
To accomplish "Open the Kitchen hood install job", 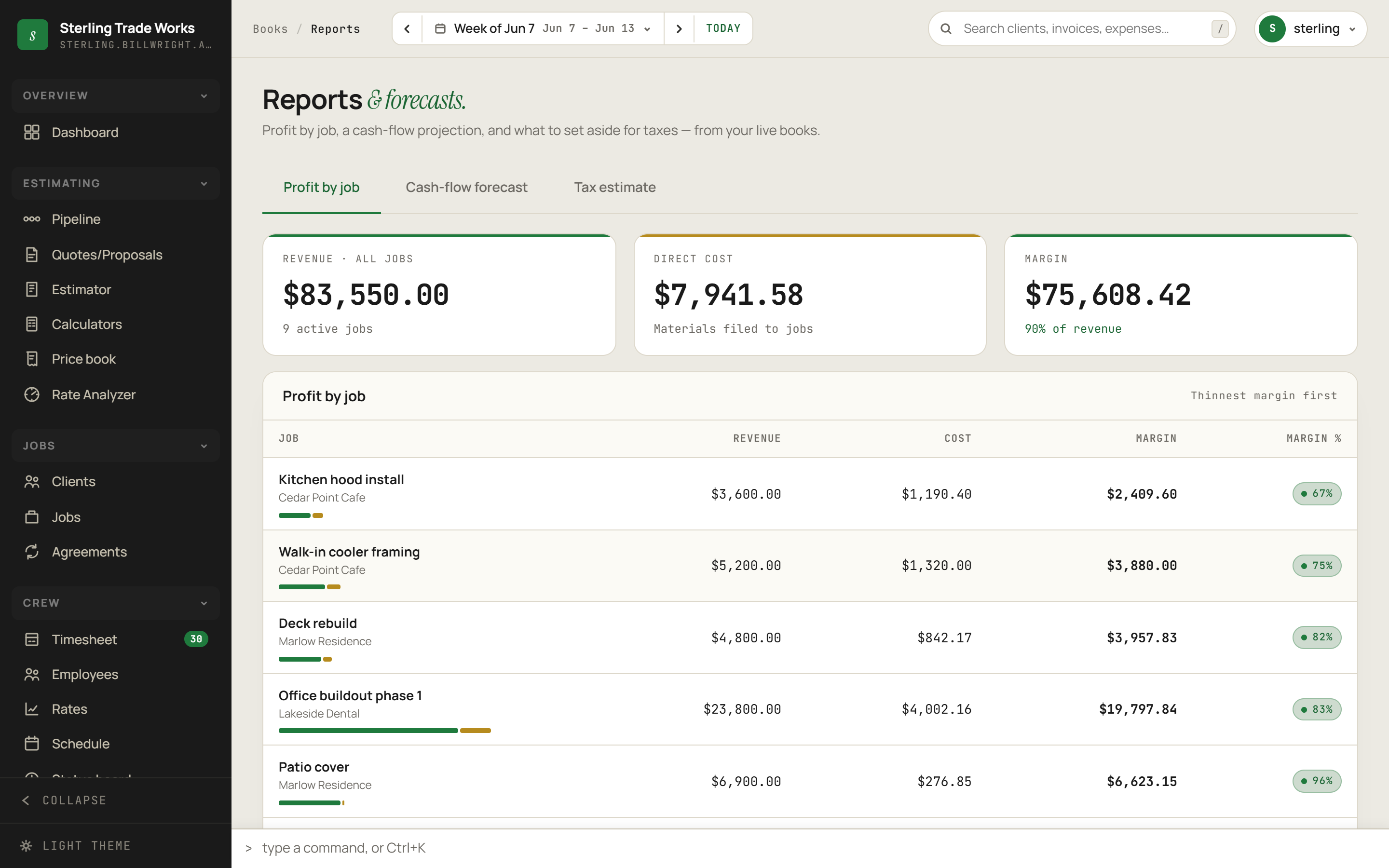I will pyautogui.click(x=341, y=480).
